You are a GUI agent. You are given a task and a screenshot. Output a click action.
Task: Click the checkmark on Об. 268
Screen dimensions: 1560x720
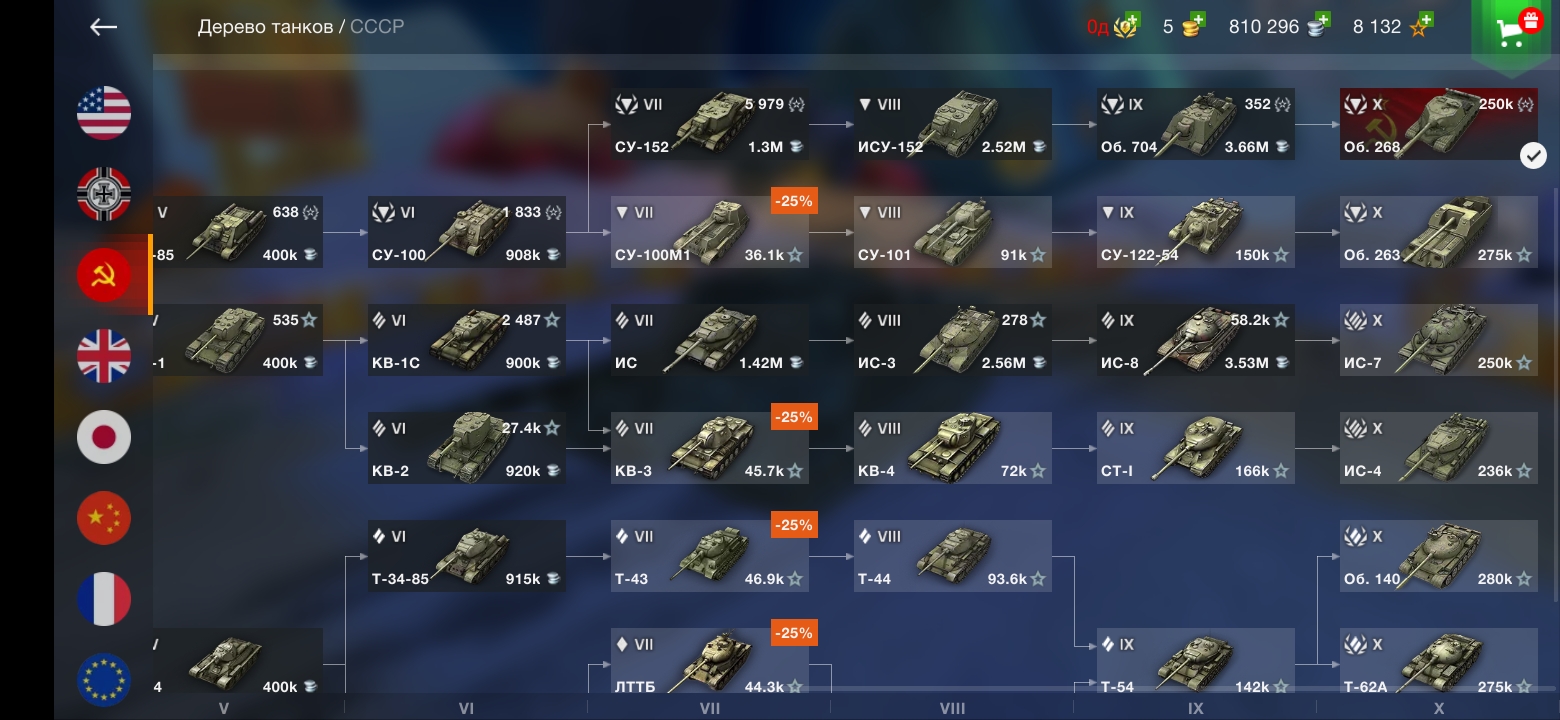click(1533, 155)
